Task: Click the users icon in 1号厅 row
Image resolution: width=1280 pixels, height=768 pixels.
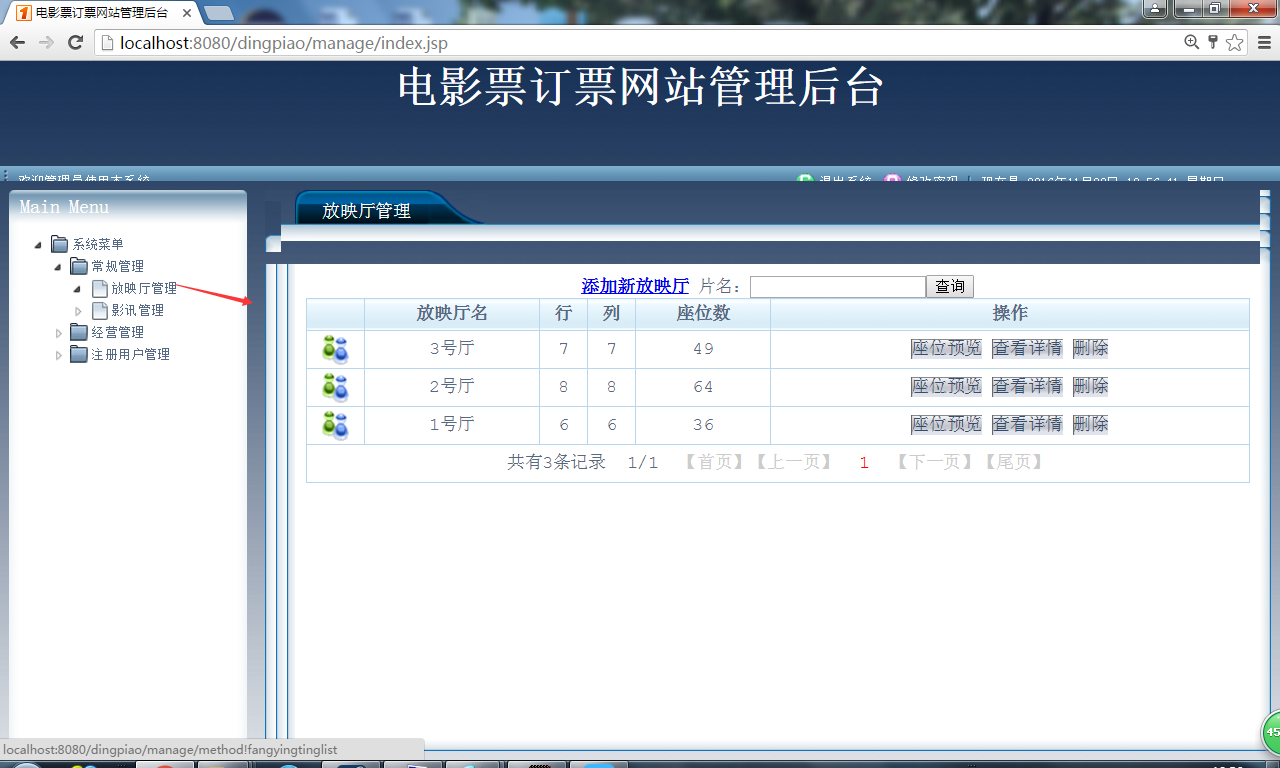Action: click(x=335, y=425)
